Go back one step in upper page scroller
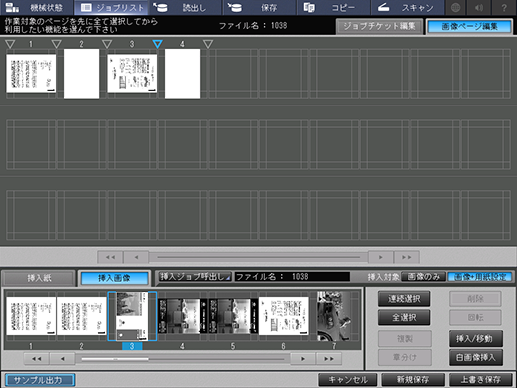This screenshot has width=517, height=388. click(x=136, y=257)
